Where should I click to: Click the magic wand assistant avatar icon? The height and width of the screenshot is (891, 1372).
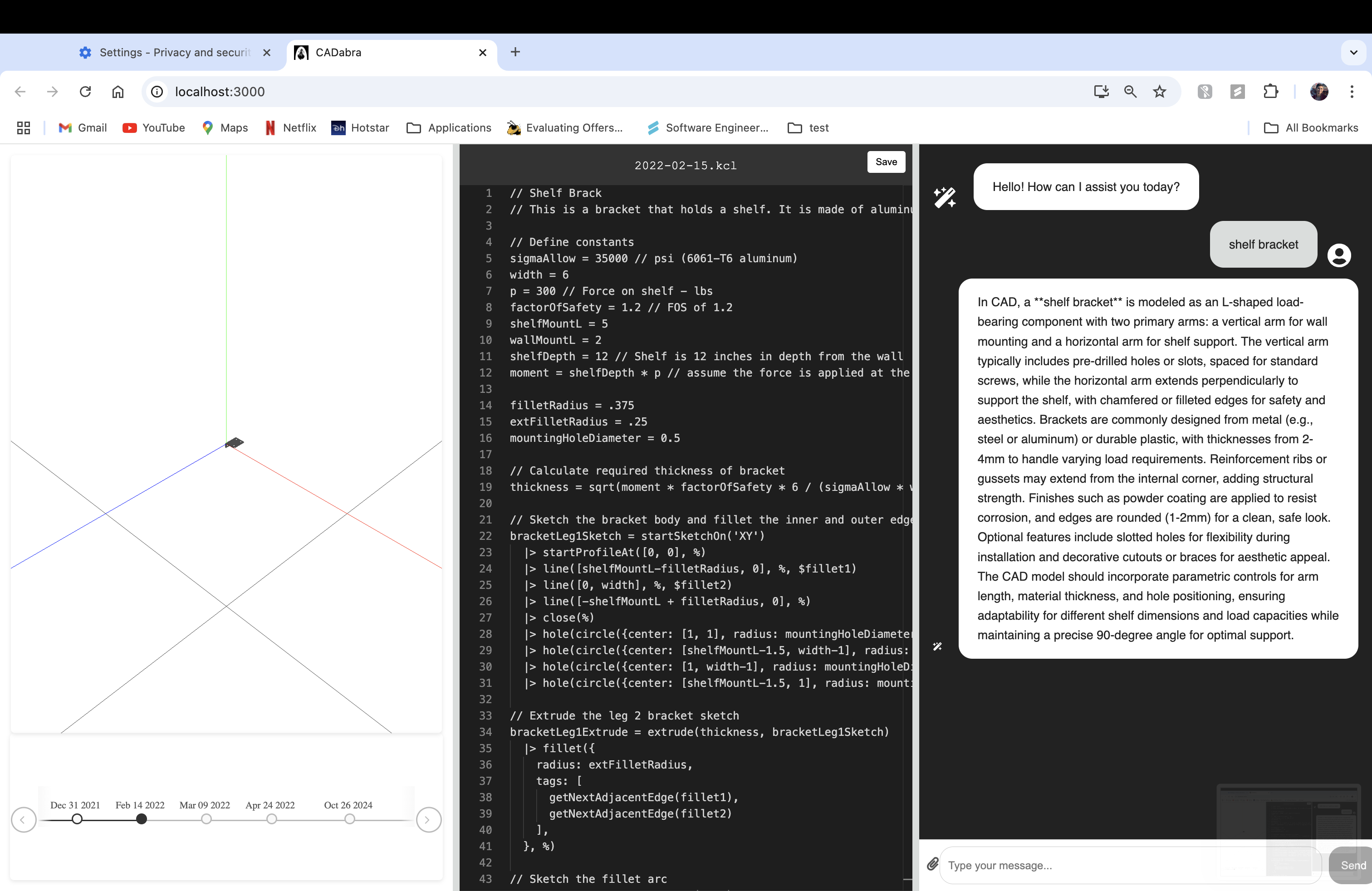tap(945, 198)
